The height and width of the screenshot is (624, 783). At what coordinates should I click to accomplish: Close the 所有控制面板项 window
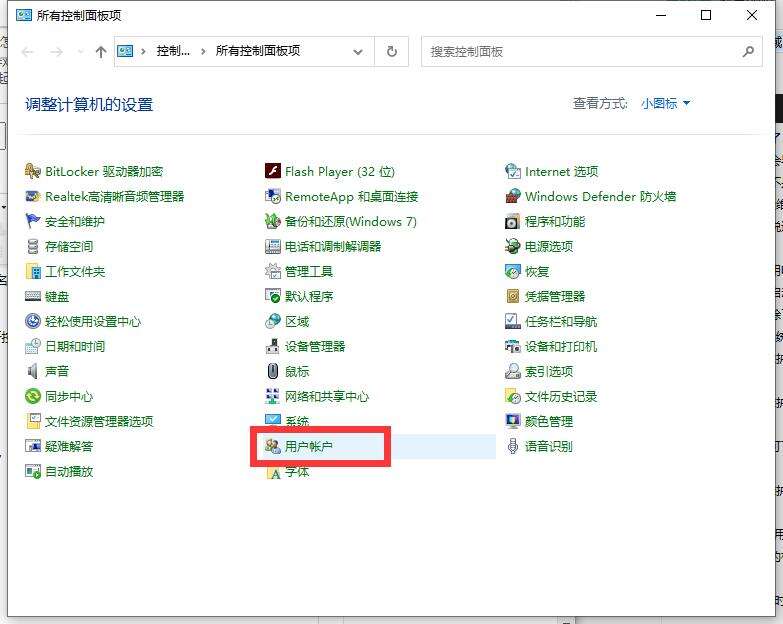click(x=752, y=15)
